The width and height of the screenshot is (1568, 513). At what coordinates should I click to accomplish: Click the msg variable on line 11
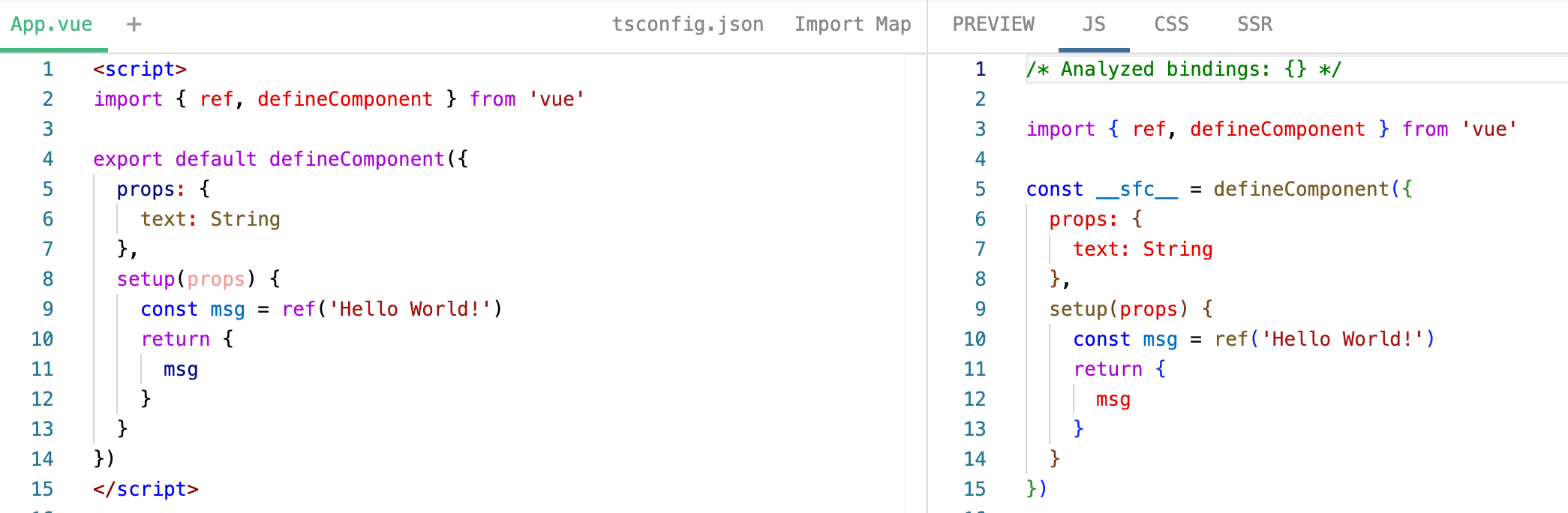(180, 368)
